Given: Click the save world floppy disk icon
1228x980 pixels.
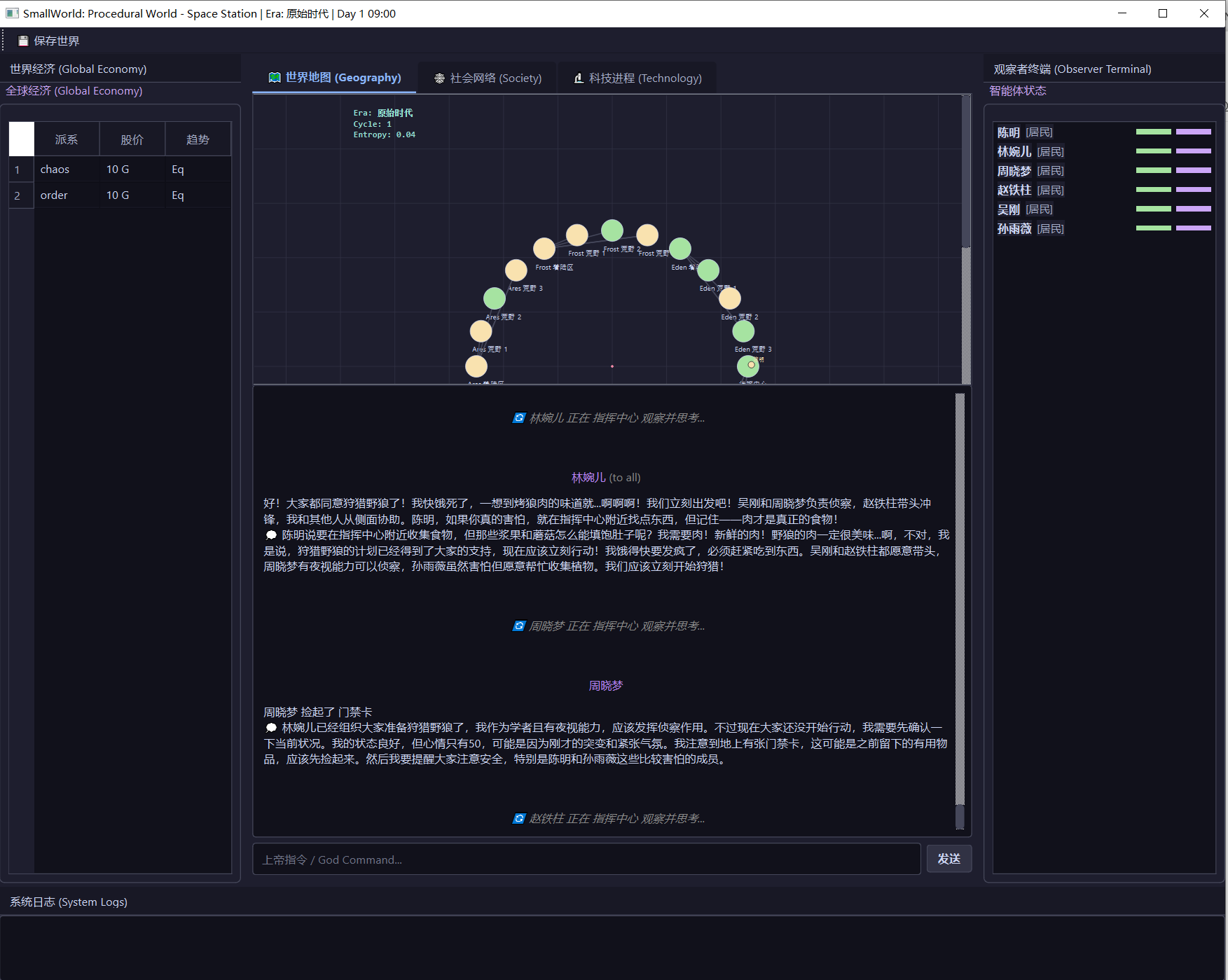Looking at the screenshot, I should click(x=23, y=41).
